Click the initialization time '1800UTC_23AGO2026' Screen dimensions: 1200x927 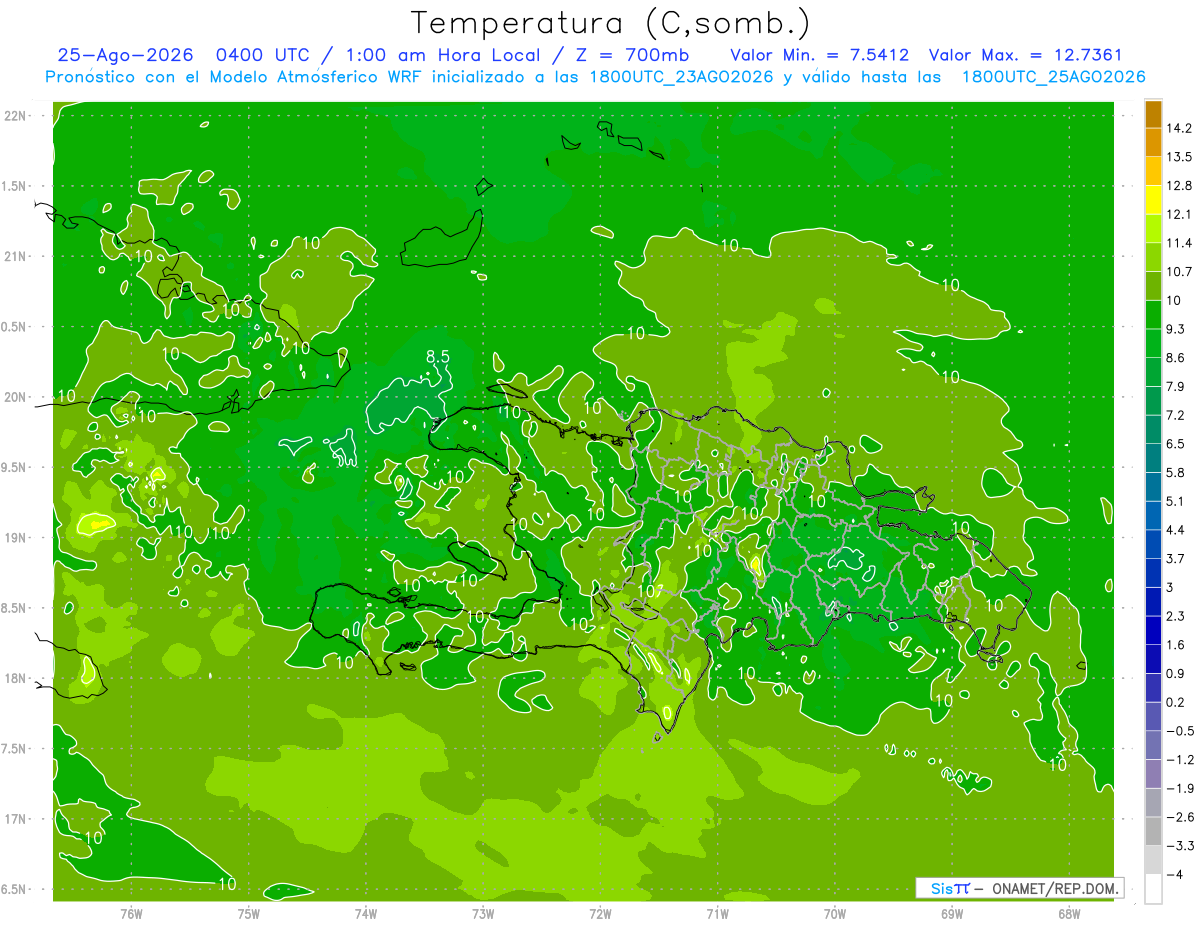[x=682, y=77]
